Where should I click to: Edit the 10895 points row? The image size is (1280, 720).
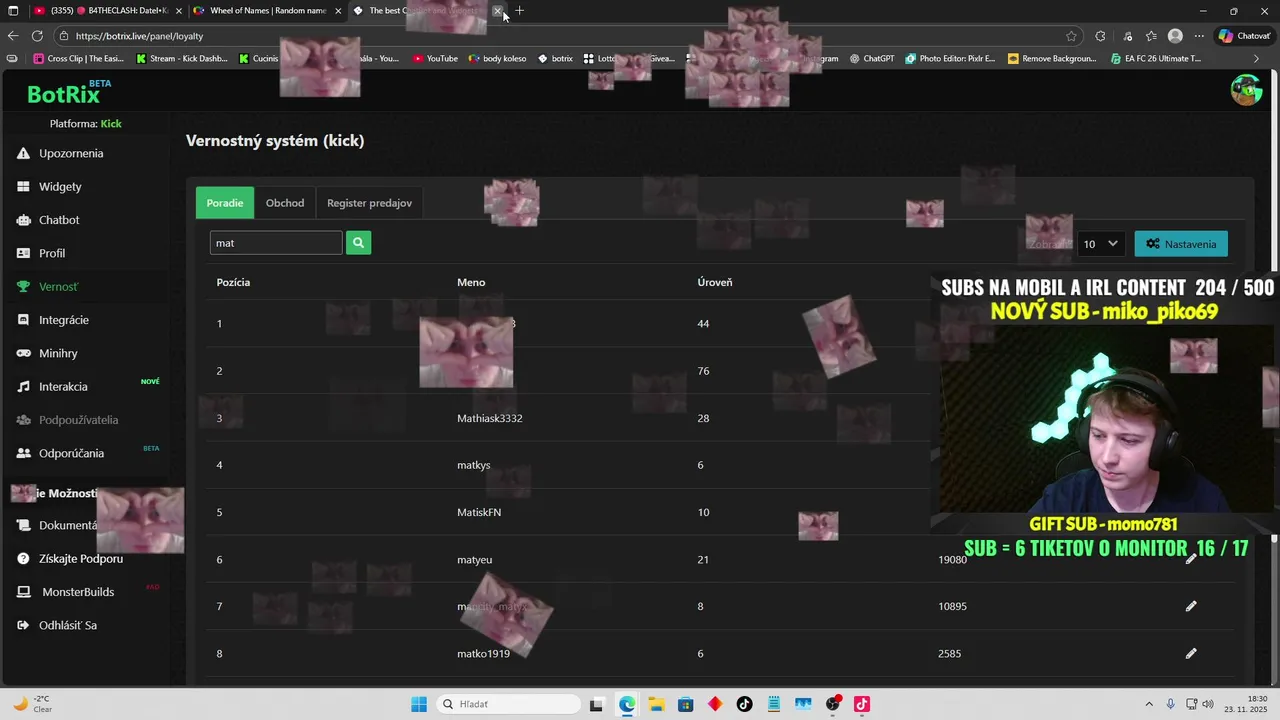coord(1190,606)
